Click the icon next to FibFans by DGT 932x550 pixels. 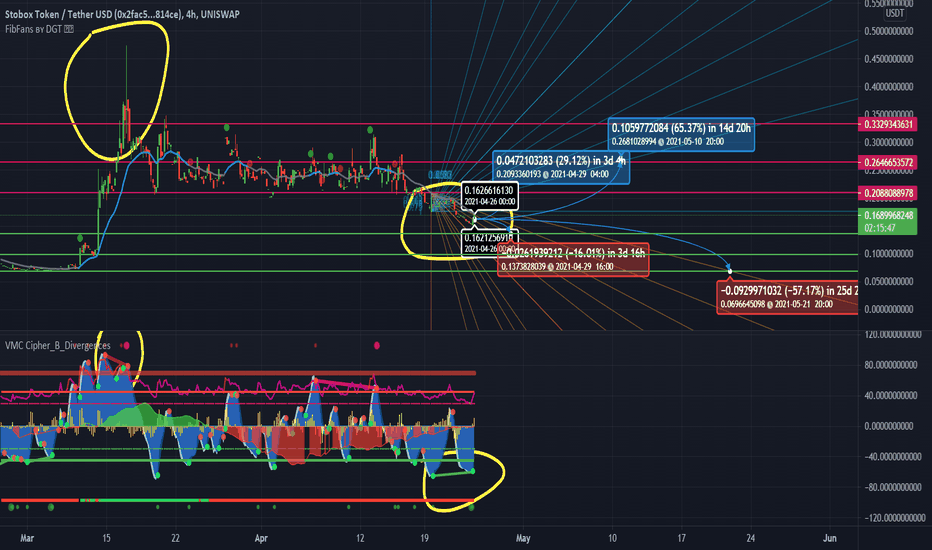(x=69, y=29)
